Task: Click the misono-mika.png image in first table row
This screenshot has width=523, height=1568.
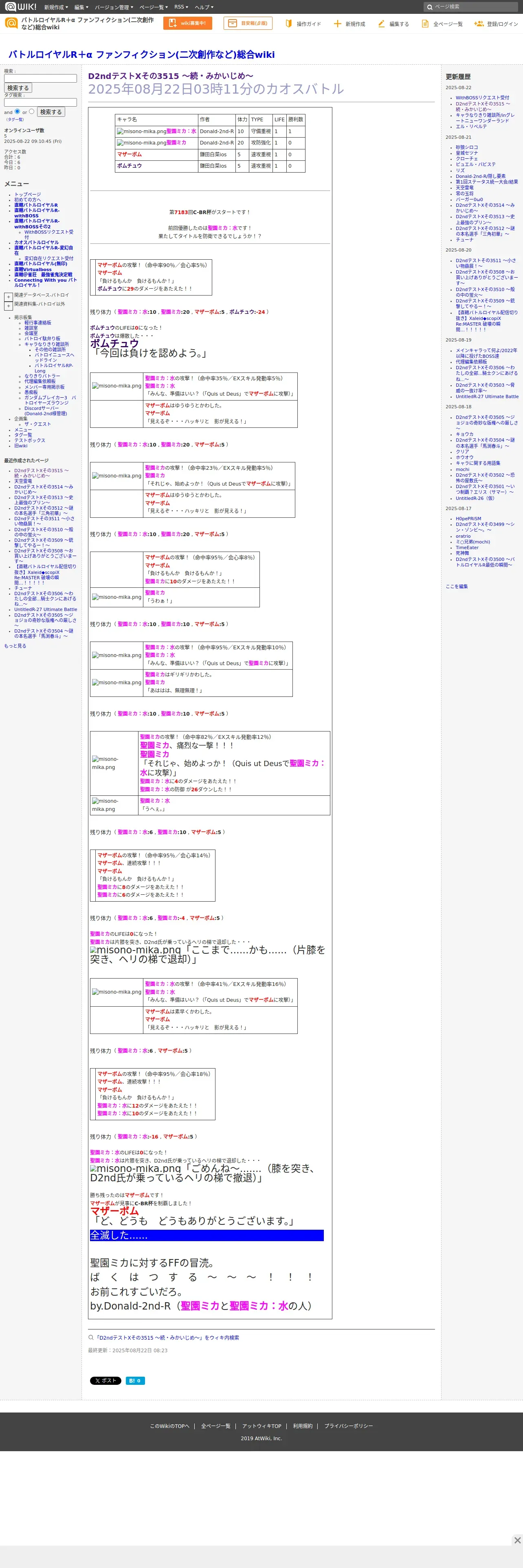Action: coord(141,131)
